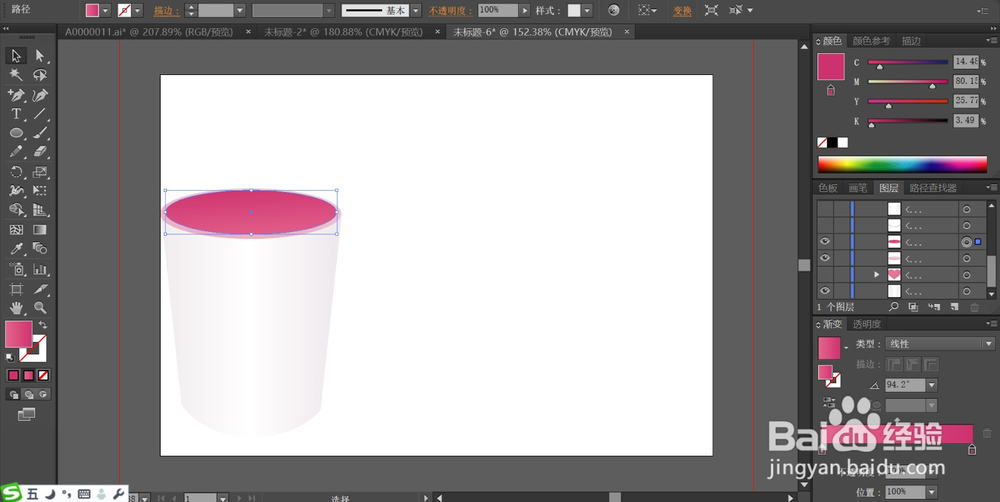Screen dimensions: 1000x502
Task: Open the gradient angle 94.2° dropdown
Action: point(932,385)
